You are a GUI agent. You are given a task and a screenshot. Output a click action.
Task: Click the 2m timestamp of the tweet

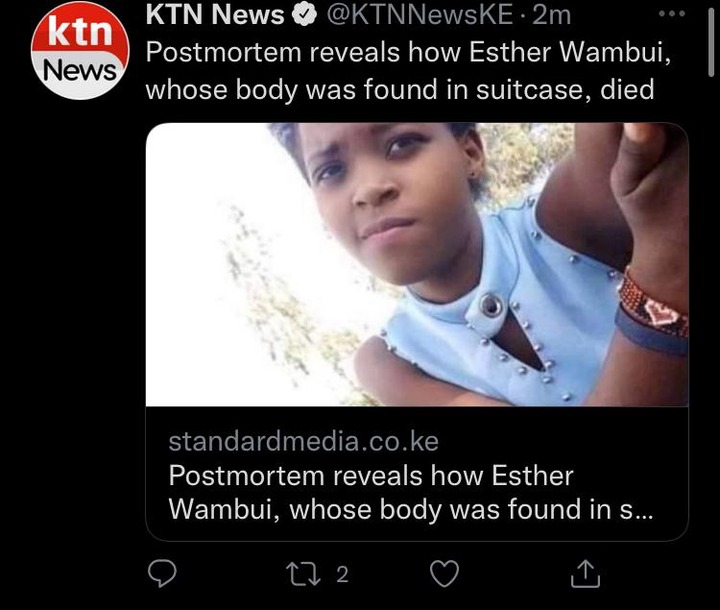[x=551, y=15]
